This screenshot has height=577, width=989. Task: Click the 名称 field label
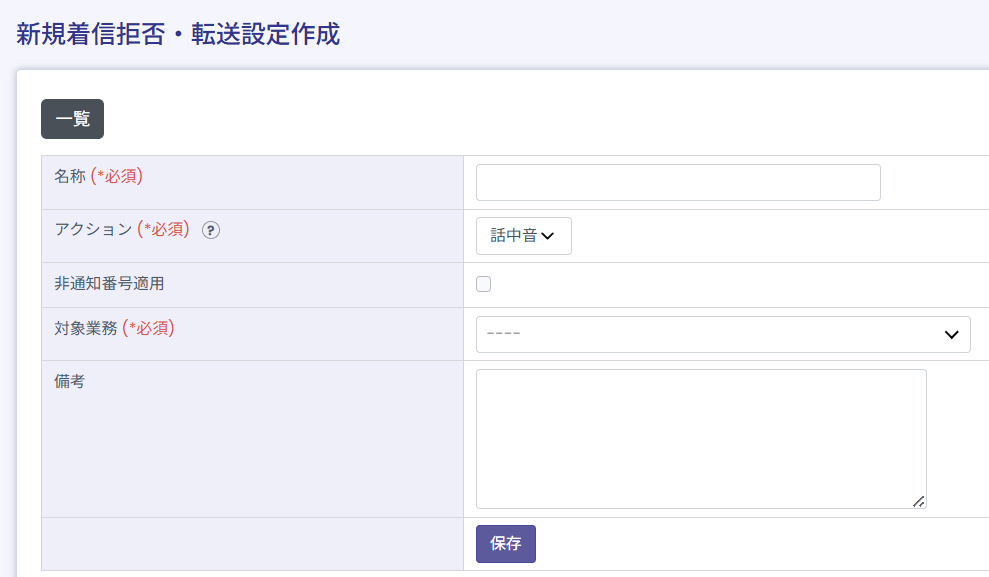click(70, 176)
